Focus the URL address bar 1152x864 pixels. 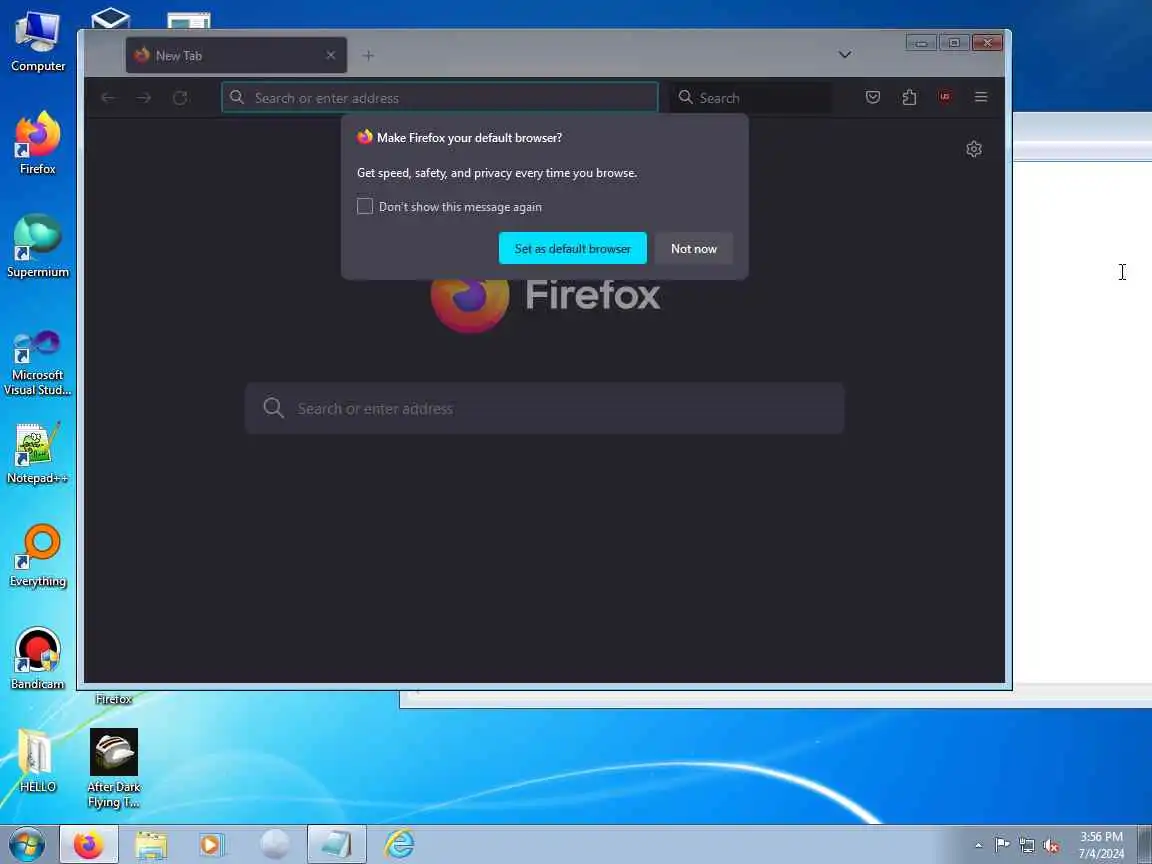pos(439,98)
